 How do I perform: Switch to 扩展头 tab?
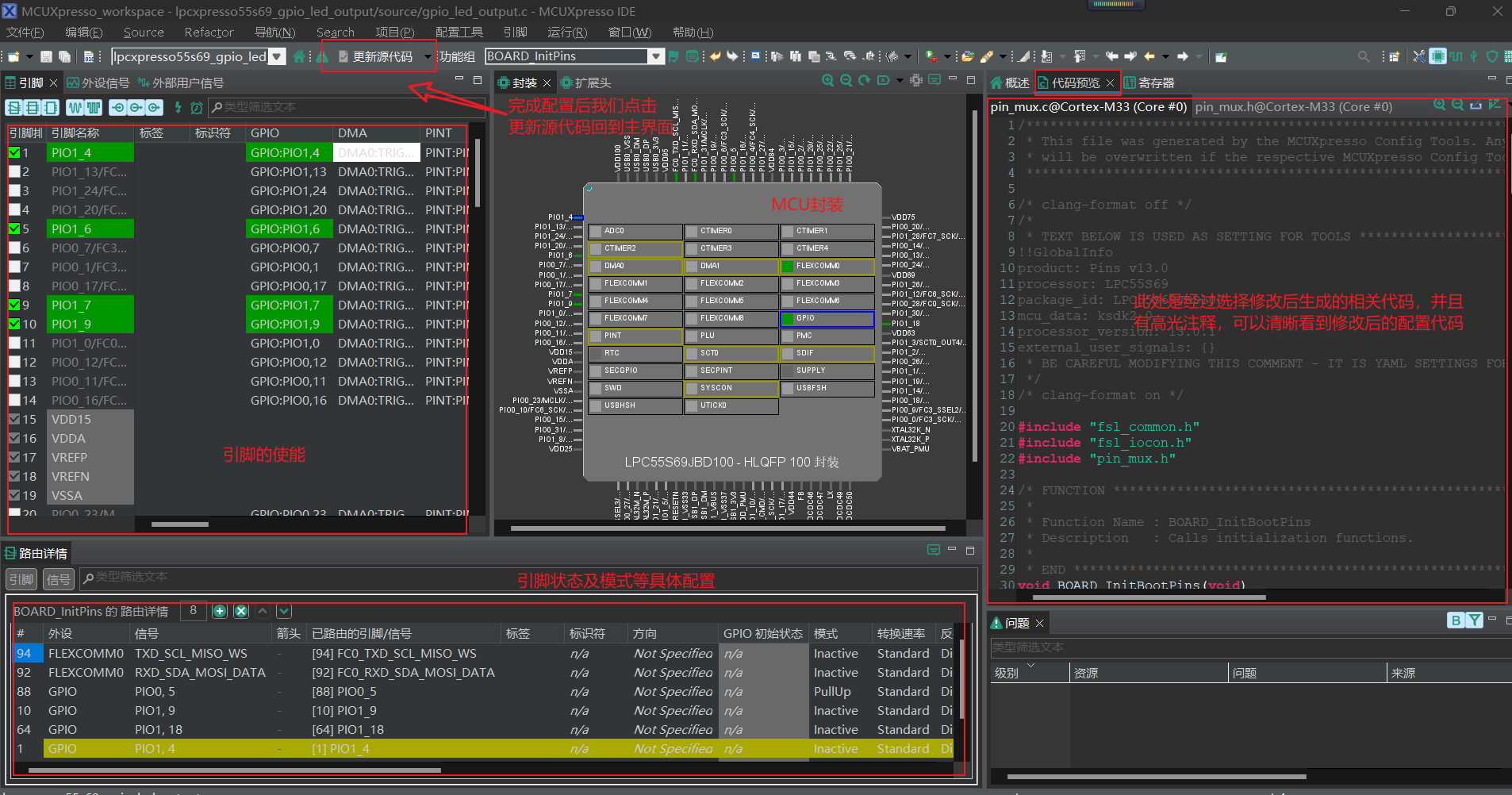[x=585, y=83]
